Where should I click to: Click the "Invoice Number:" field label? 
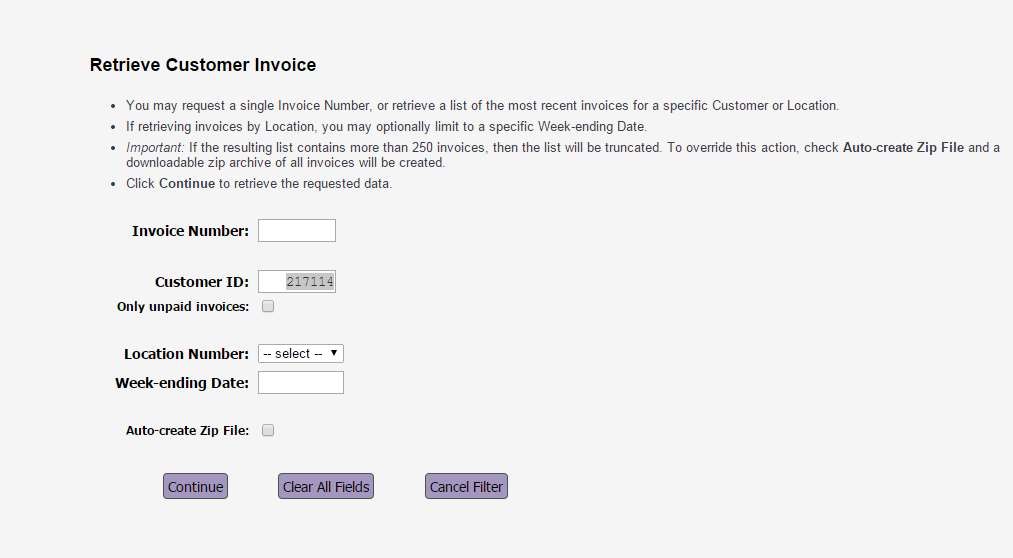point(190,231)
